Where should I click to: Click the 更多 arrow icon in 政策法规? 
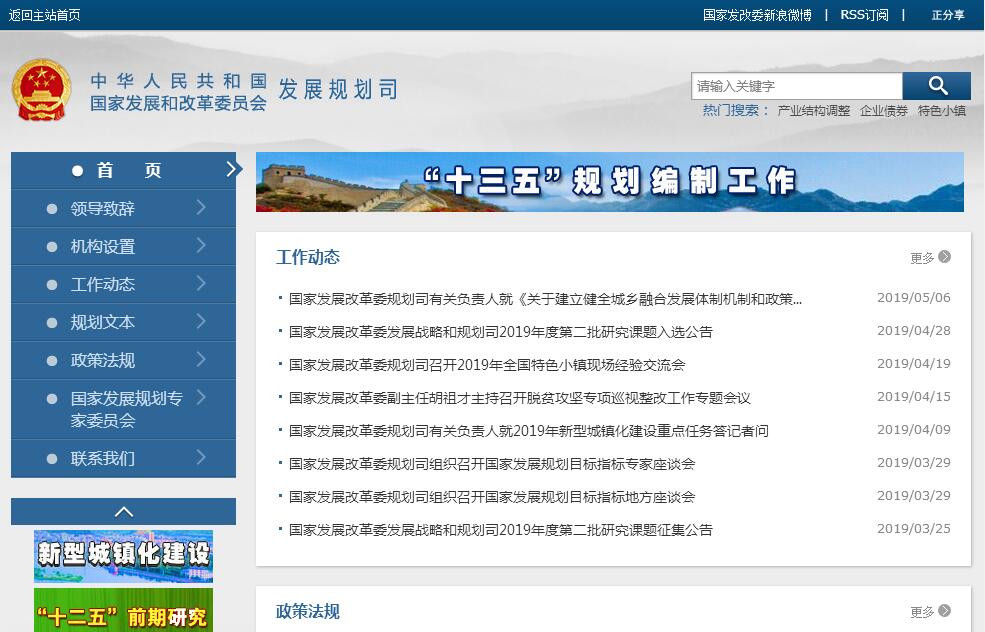click(944, 611)
